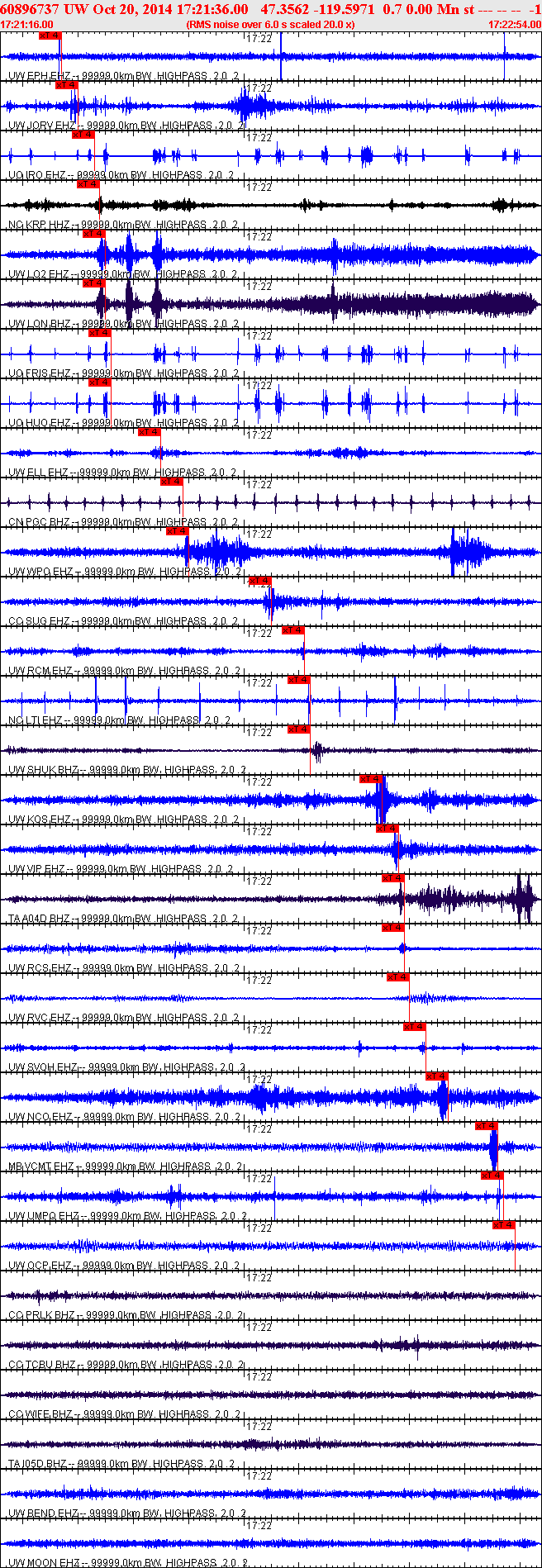Click the RMS noise scaling note

[271, 25]
